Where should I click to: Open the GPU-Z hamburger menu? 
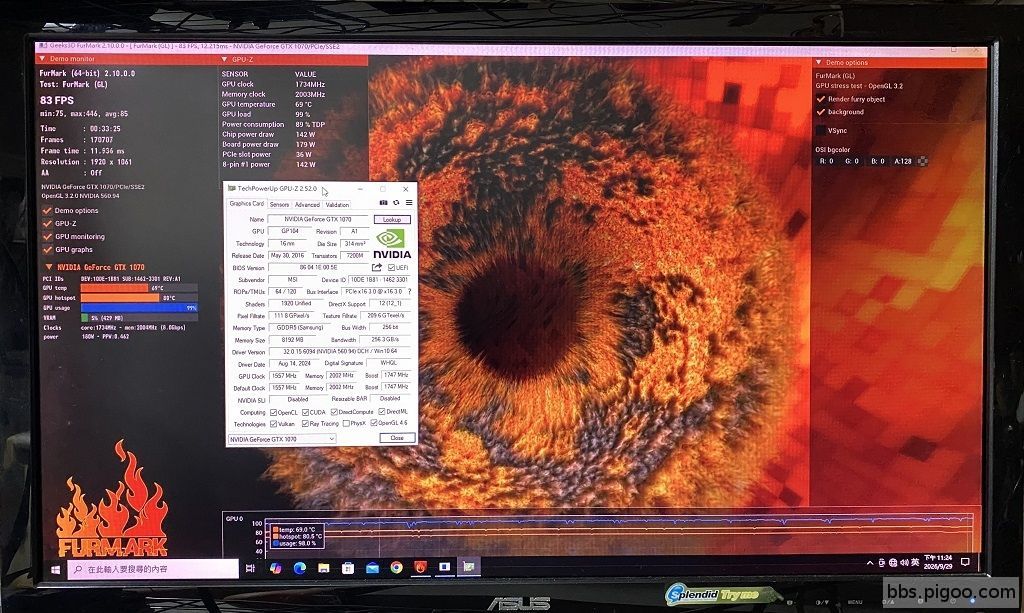(409, 203)
